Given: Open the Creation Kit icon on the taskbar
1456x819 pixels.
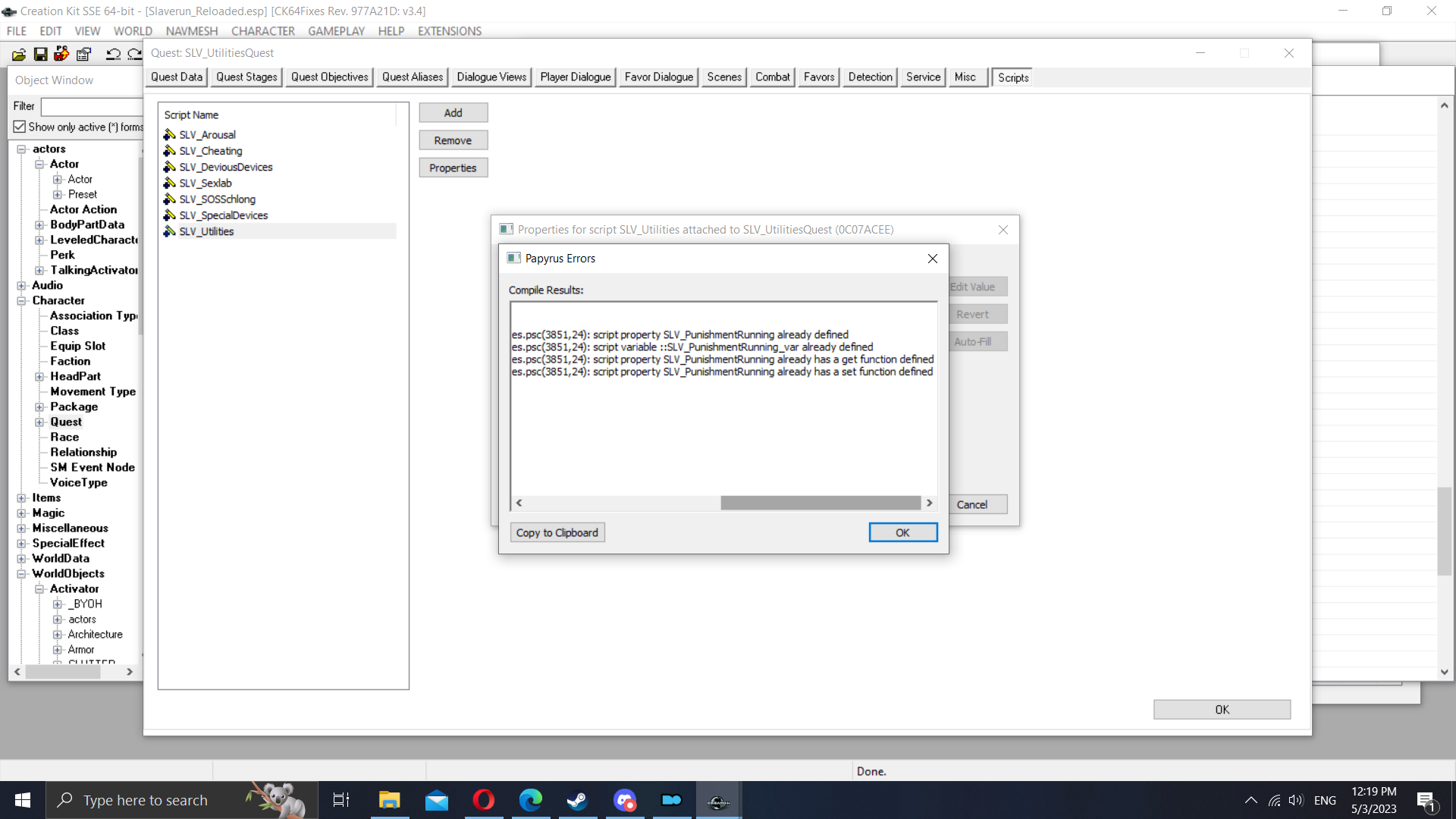Looking at the screenshot, I should [717, 800].
